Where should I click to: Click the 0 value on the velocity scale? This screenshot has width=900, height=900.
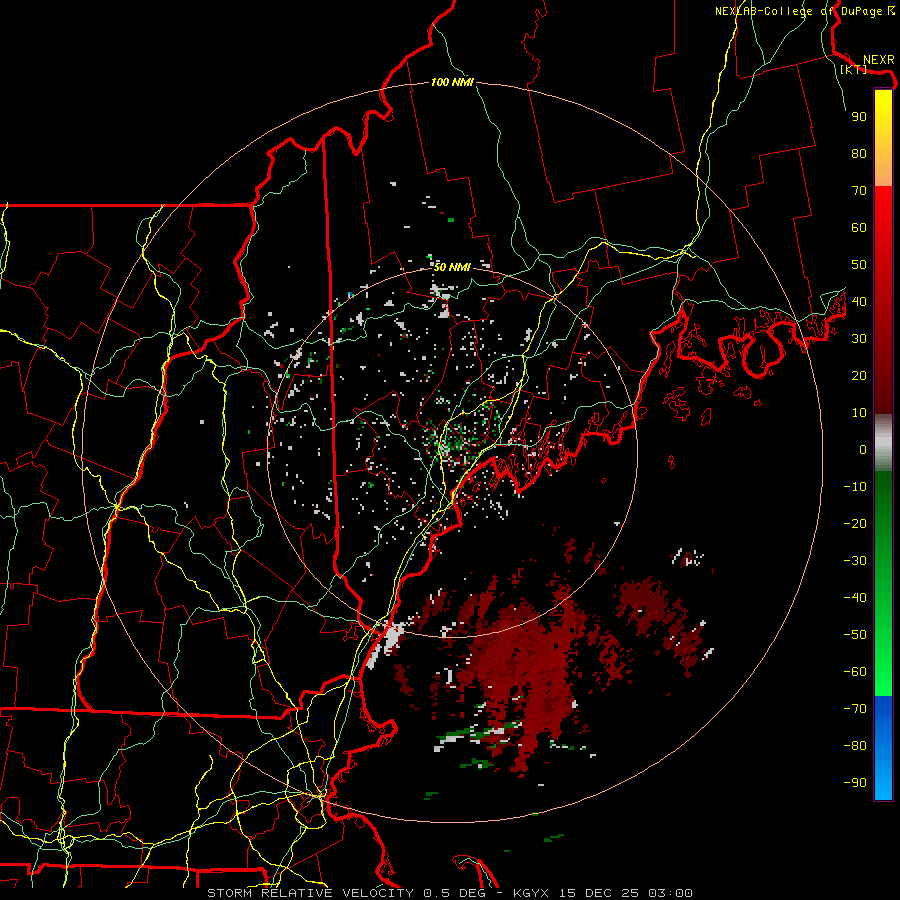pos(863,450)
